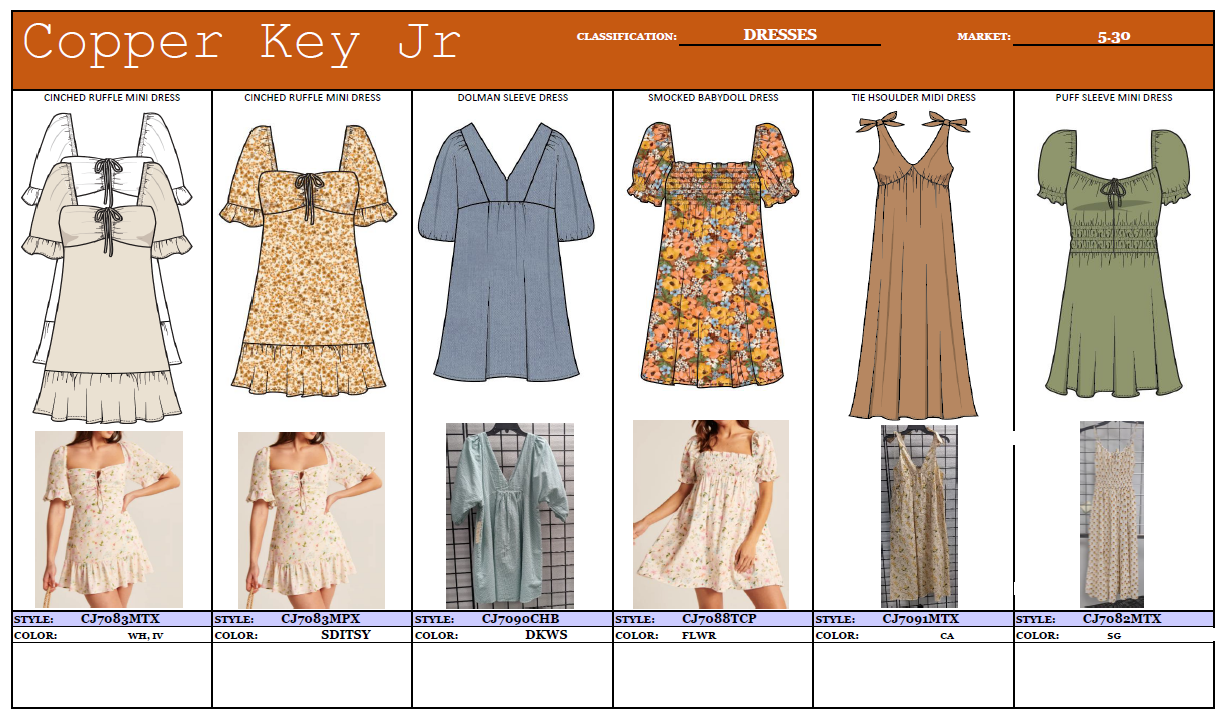Click the STYLE: label beside CJ7082MTX
This screenshot has height=720, width=1221.
tap(1036, 620)
